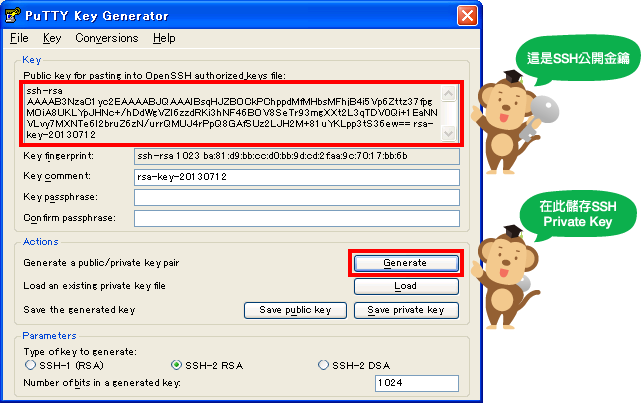The image size is (642, 403).
Task: Click 'Generate a public/private key pair' text
Action: point(101,263)
